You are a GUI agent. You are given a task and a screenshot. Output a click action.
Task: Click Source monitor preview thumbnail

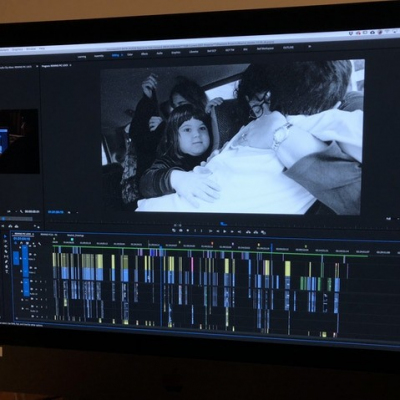click(19, 141)
